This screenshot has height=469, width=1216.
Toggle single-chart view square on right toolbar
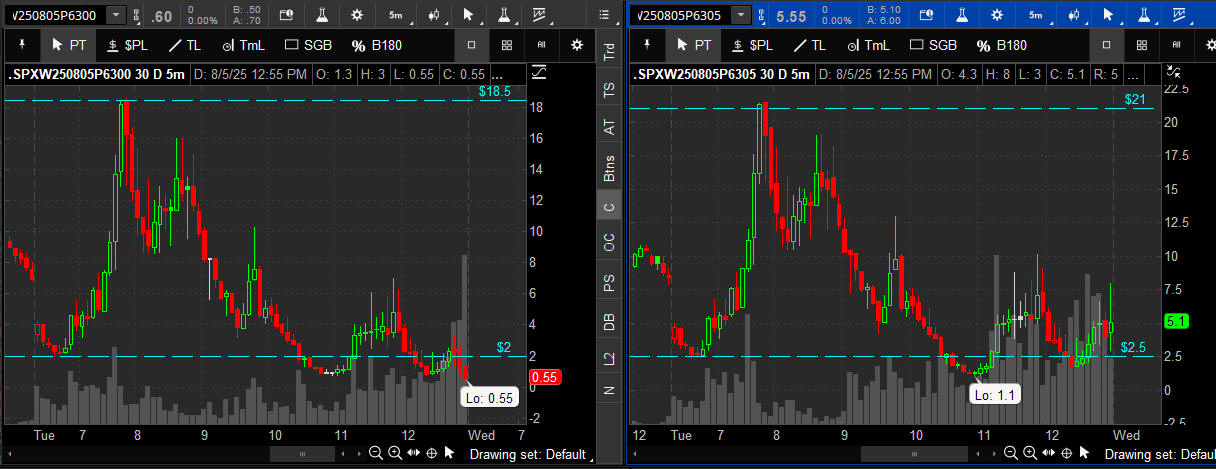[x=1106, y=45]
